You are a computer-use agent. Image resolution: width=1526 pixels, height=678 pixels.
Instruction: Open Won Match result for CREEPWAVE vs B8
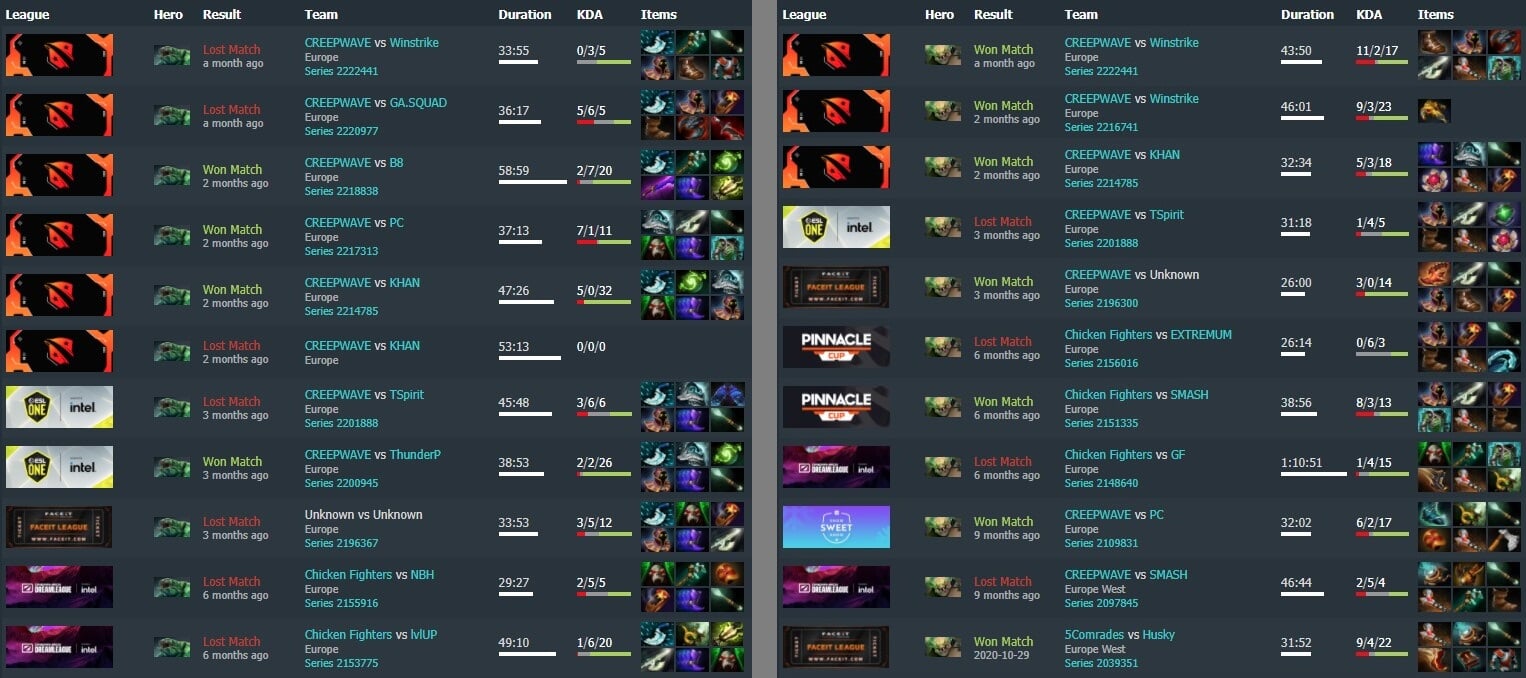[232, 170]
